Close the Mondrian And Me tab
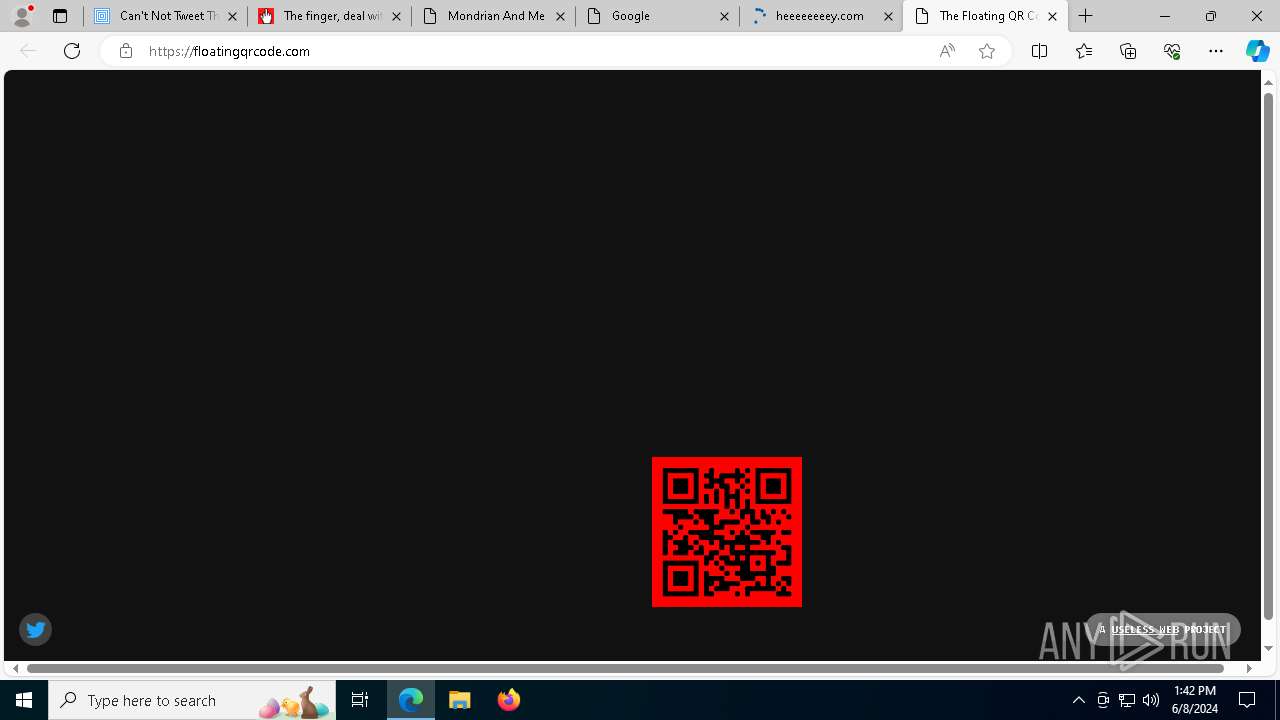The width and height of the screenshot is (1280, 720). (x=560, y=16)
